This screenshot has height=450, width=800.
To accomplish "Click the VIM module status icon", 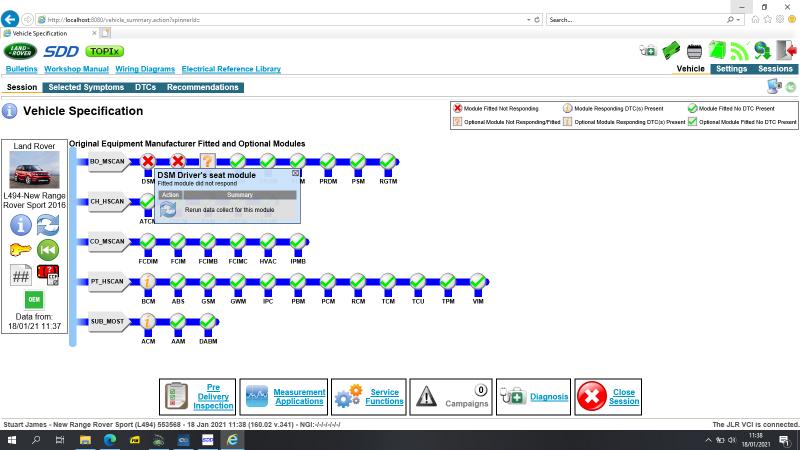I will (x=478, y=282).
